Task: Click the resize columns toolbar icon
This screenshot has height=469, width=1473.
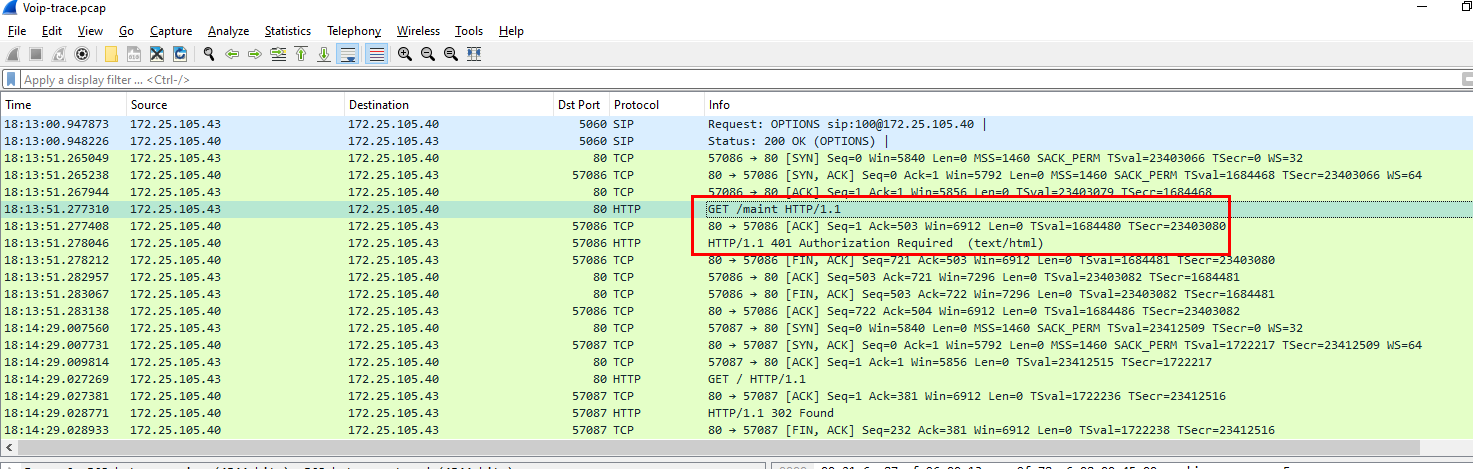Action: pyautogui.click(x=474, y=54)
